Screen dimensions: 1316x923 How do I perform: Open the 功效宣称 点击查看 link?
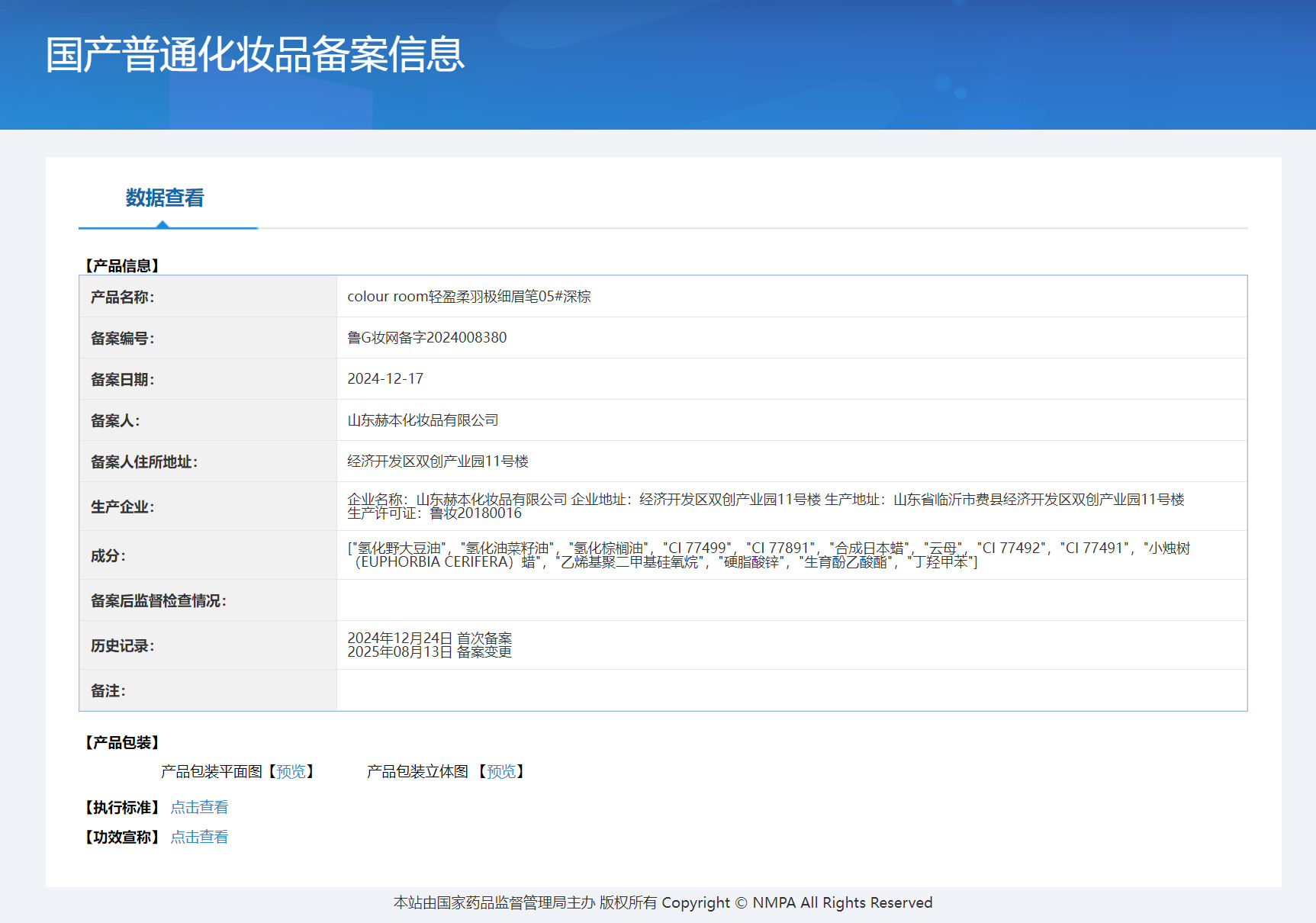tap(199, 837)
